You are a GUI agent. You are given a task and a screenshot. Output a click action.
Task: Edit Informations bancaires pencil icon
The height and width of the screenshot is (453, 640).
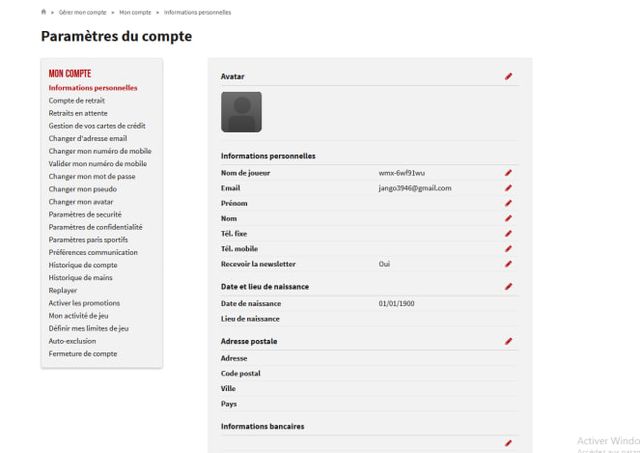pos(508,443)
